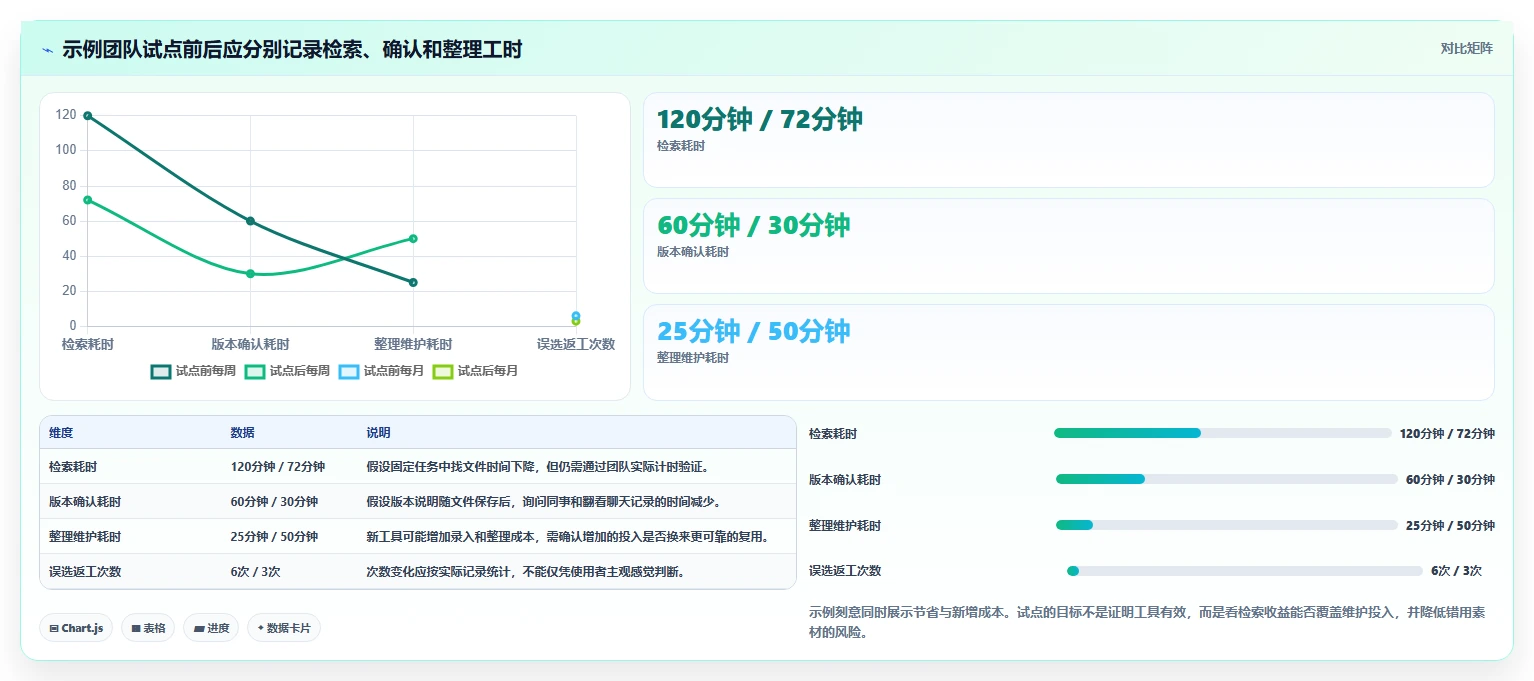Click the 误选返工次数 progress bar
The height and width of the screenshot is (681, 1534).
coord(1244,571)
